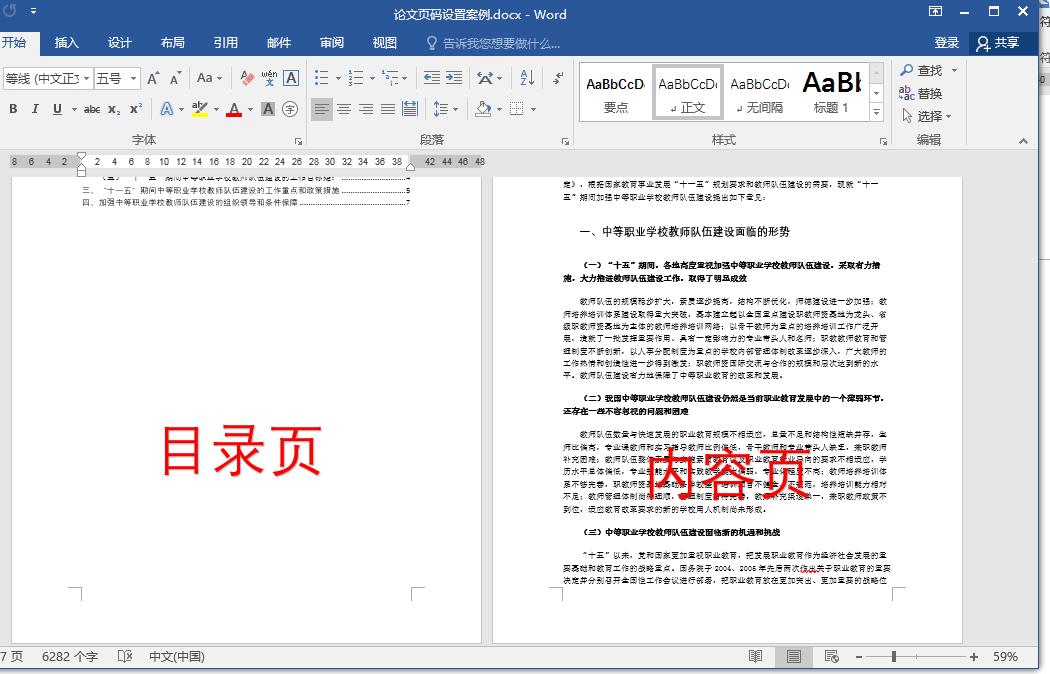Screen dimensions: 1050x674
Task: Switch to the 插入 ribbon tab
Action: (x=66, y=42)
